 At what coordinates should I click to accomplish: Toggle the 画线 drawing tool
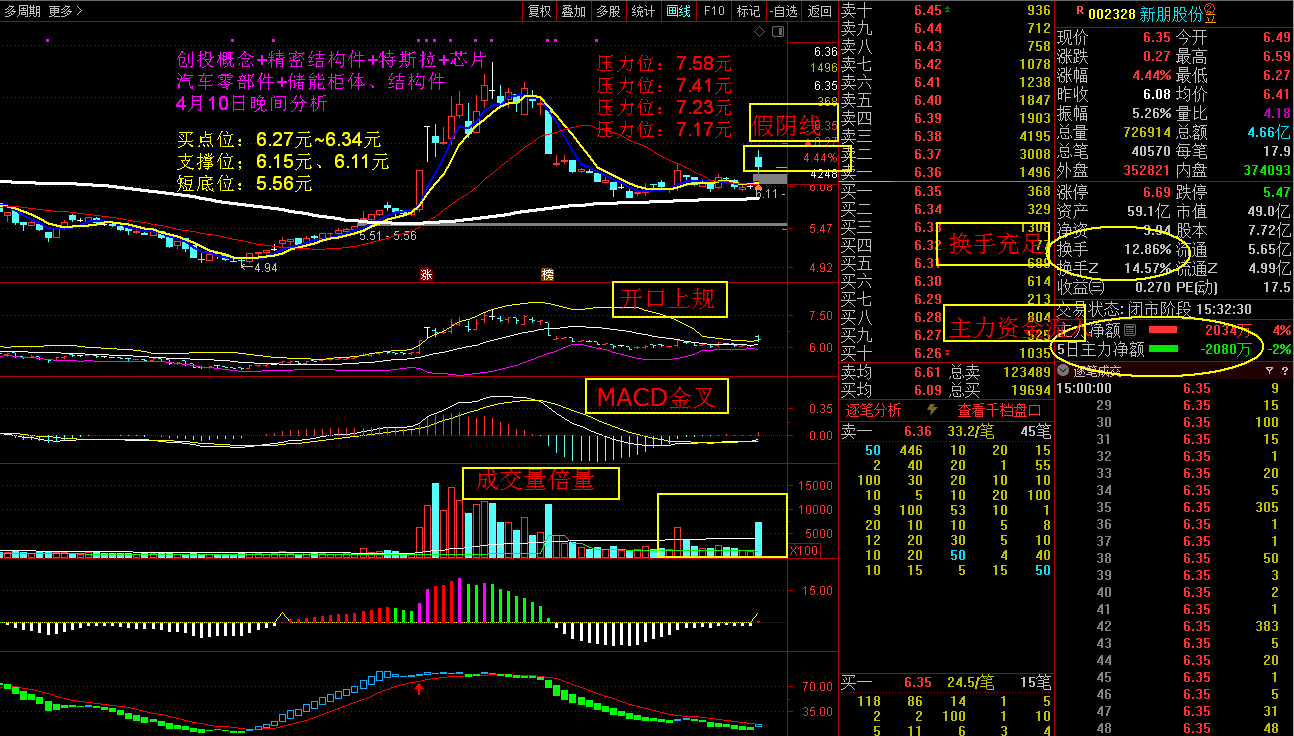pyautogui.click(x=679, y=11)
